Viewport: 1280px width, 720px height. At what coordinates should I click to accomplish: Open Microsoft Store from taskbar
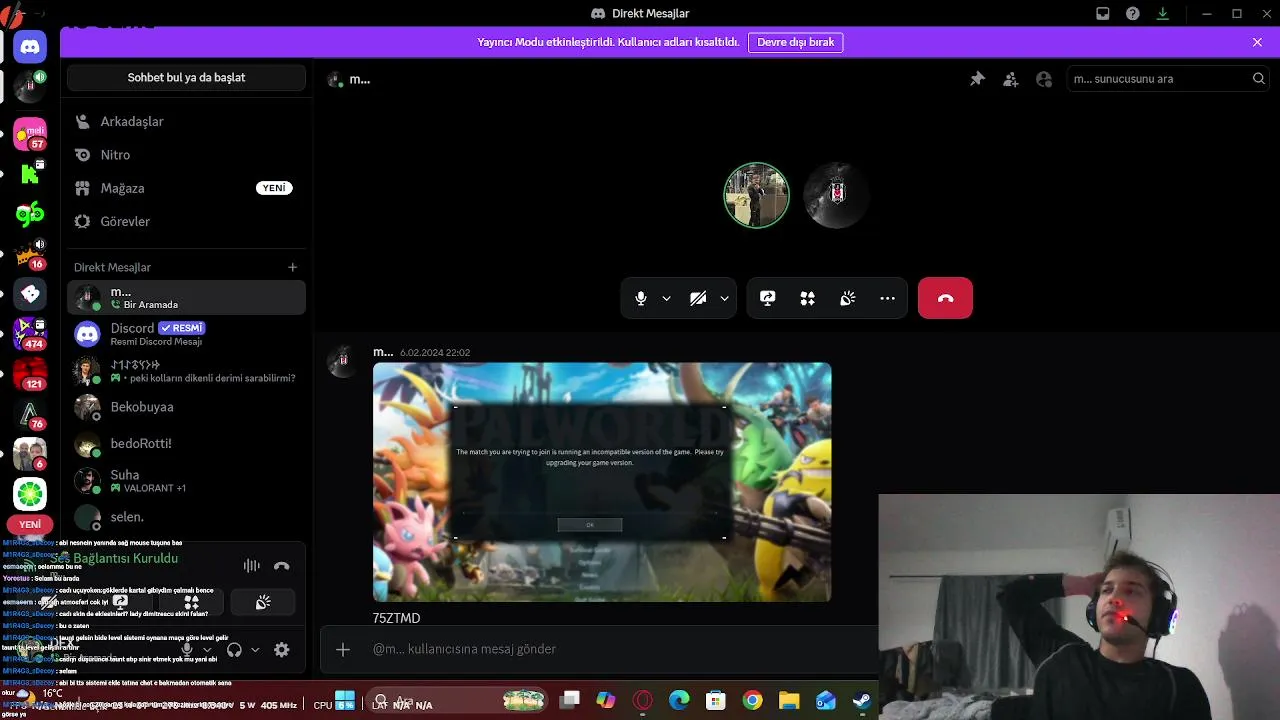[x=715, y=701]
